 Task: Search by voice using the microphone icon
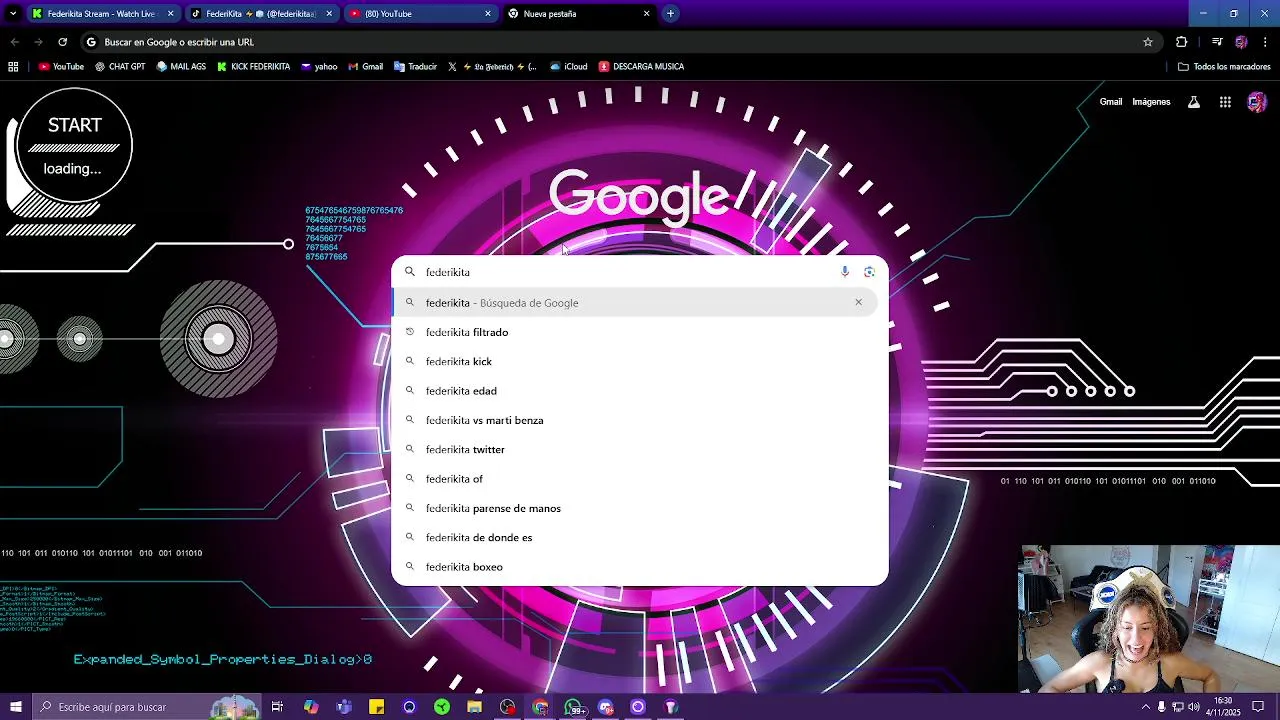[845, 272]
